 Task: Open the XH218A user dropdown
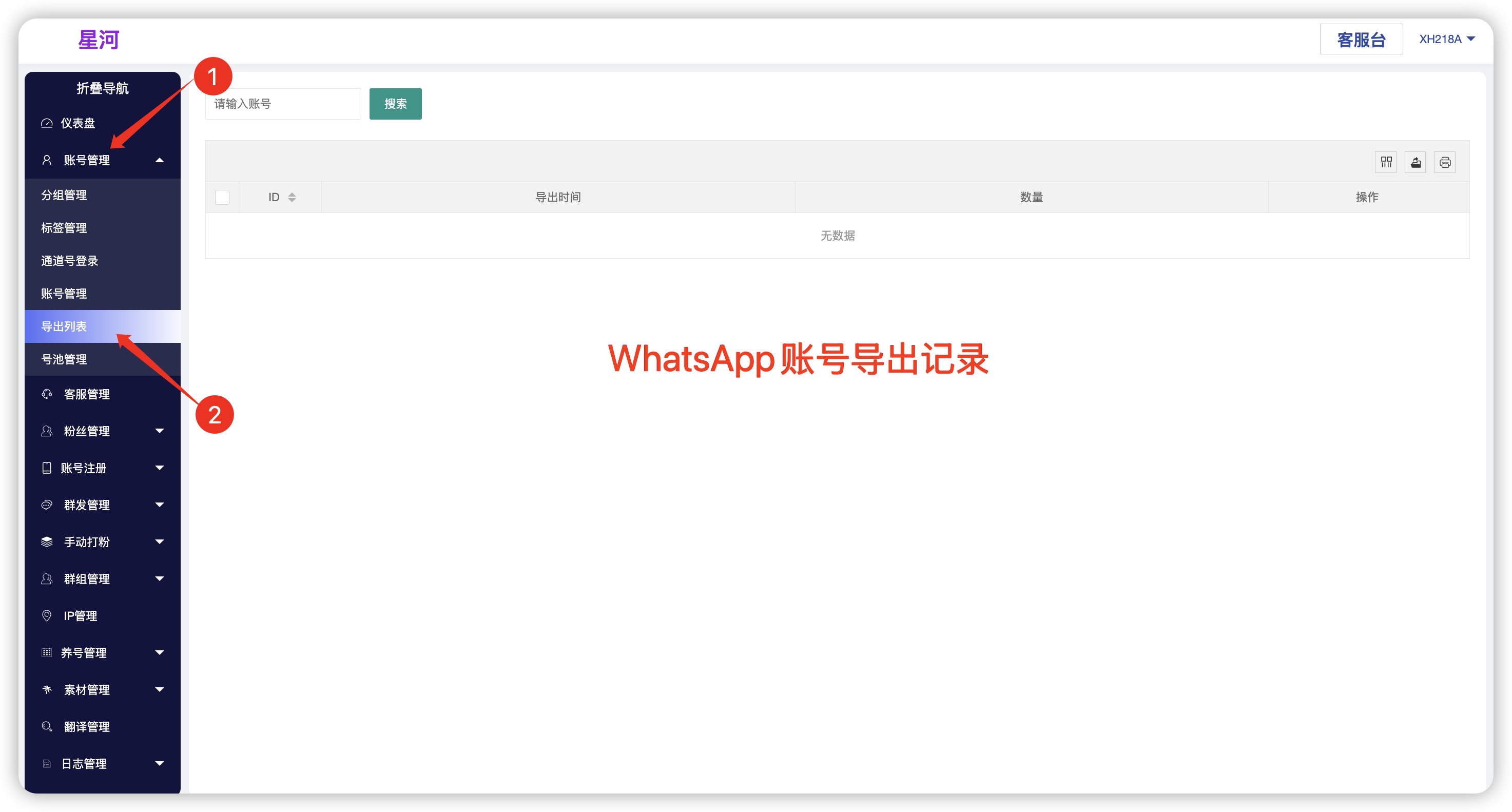tap(1446, 40)
